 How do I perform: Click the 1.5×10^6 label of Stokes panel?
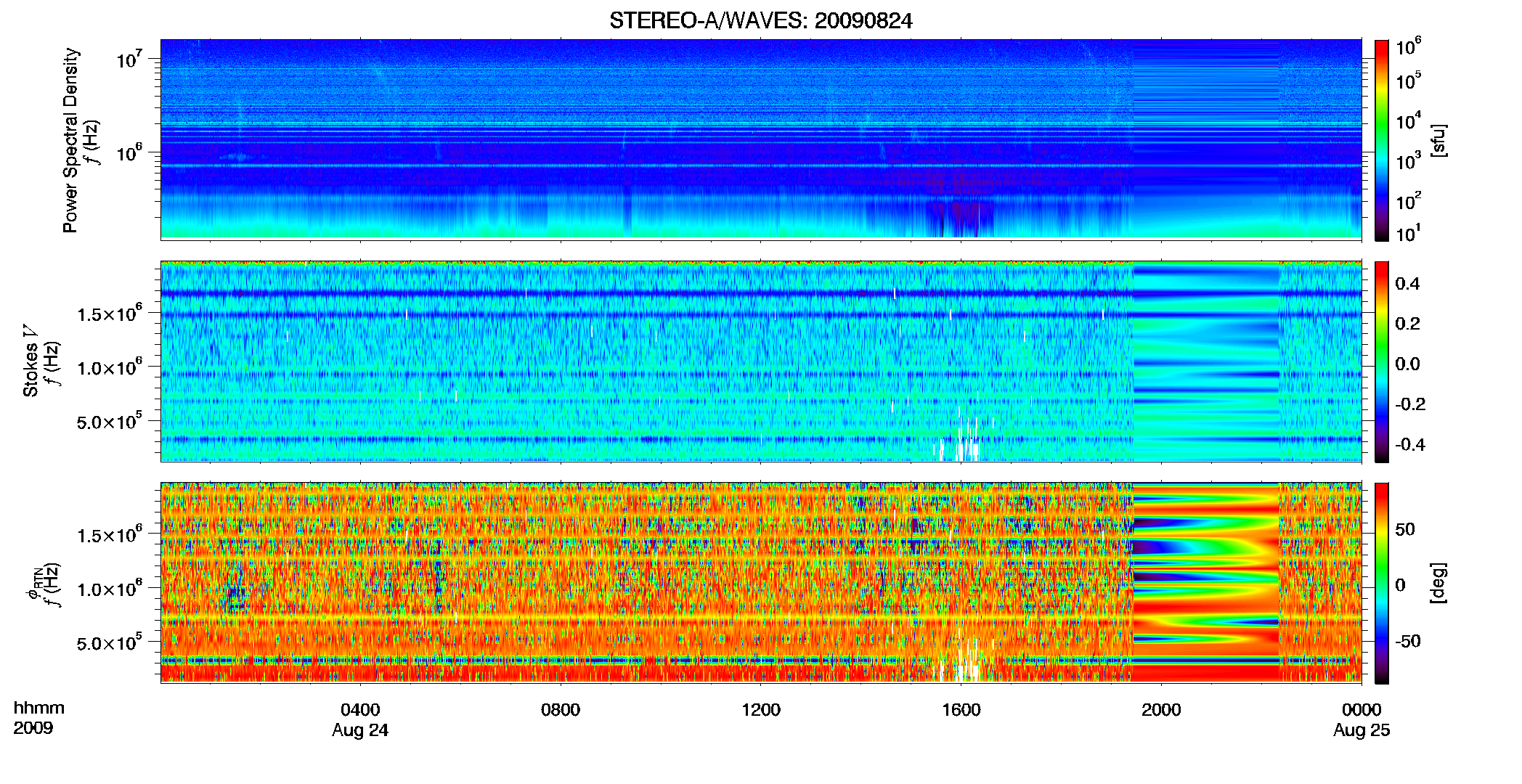coord(110,313)
